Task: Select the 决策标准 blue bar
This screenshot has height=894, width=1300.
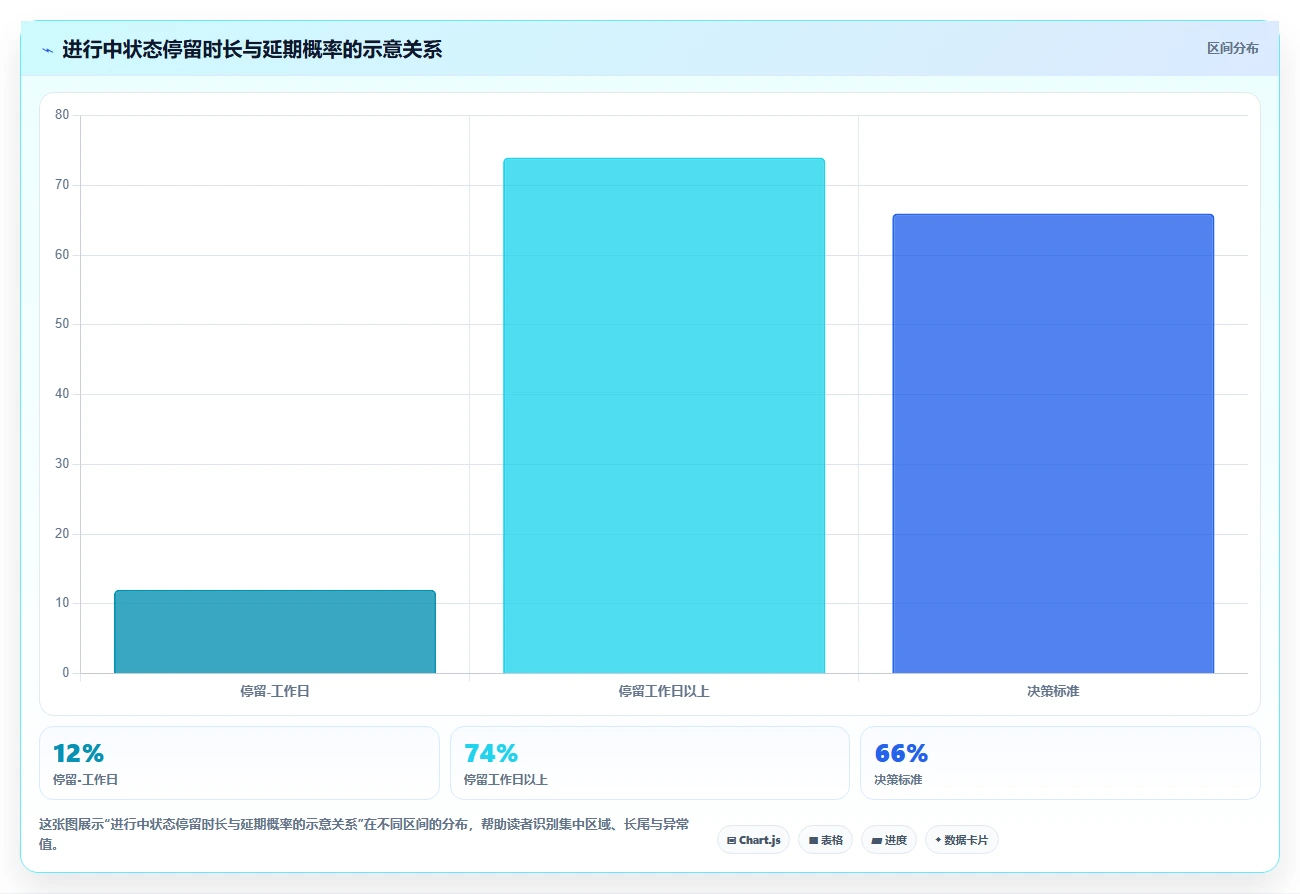Action: pos(1053,444)
